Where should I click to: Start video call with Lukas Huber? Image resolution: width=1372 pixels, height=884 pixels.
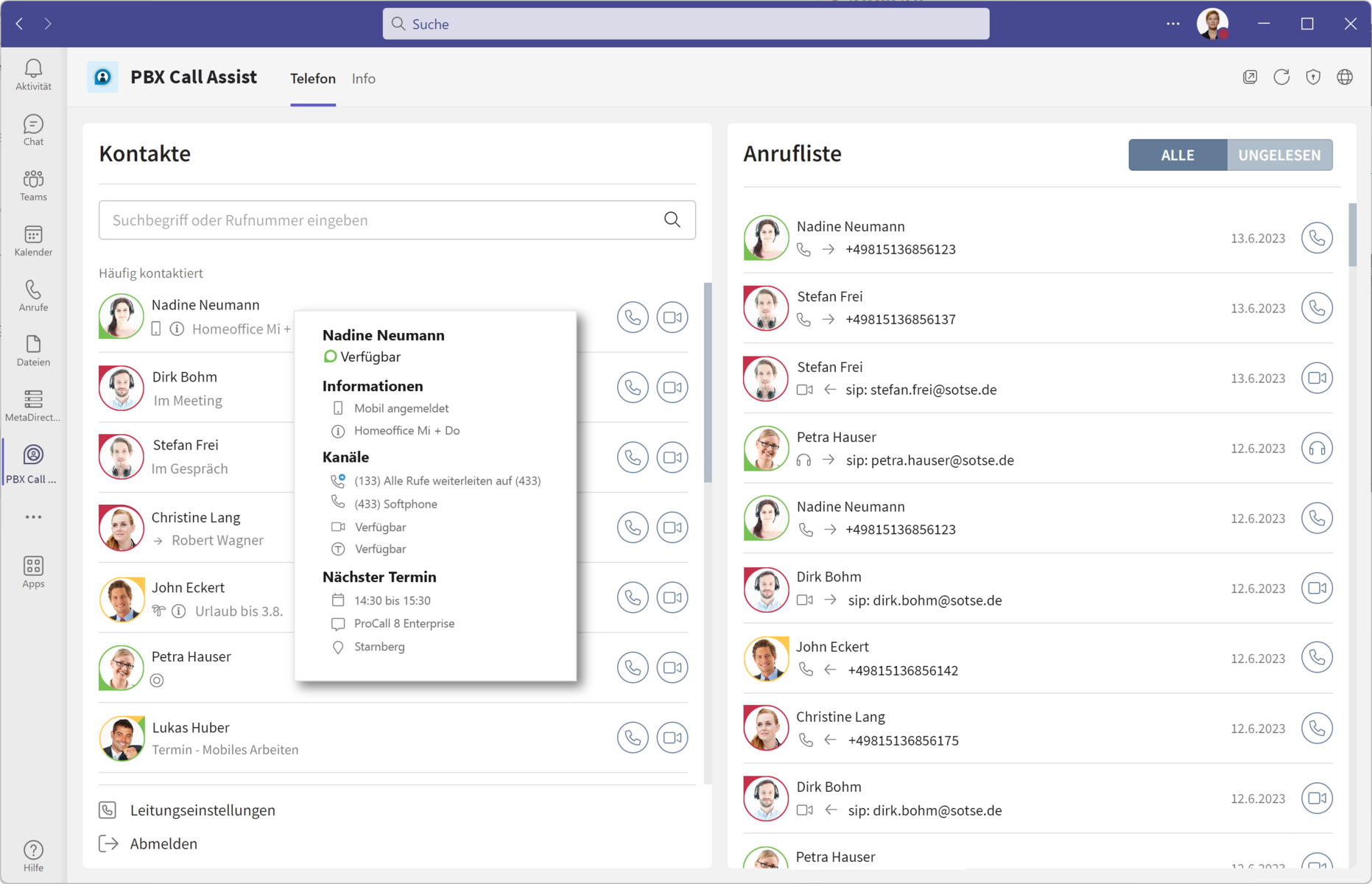[x=672, y=737]
